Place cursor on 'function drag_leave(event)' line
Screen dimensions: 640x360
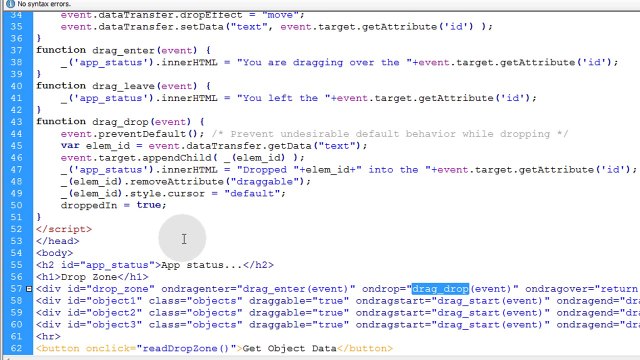[123, 86]
